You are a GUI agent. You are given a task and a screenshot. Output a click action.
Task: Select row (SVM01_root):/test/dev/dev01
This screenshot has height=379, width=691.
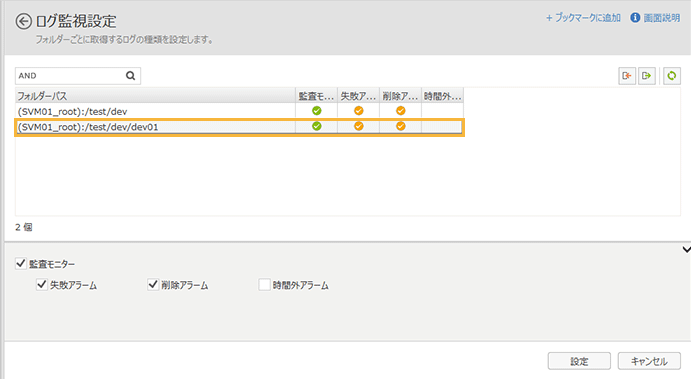point(239,127)
